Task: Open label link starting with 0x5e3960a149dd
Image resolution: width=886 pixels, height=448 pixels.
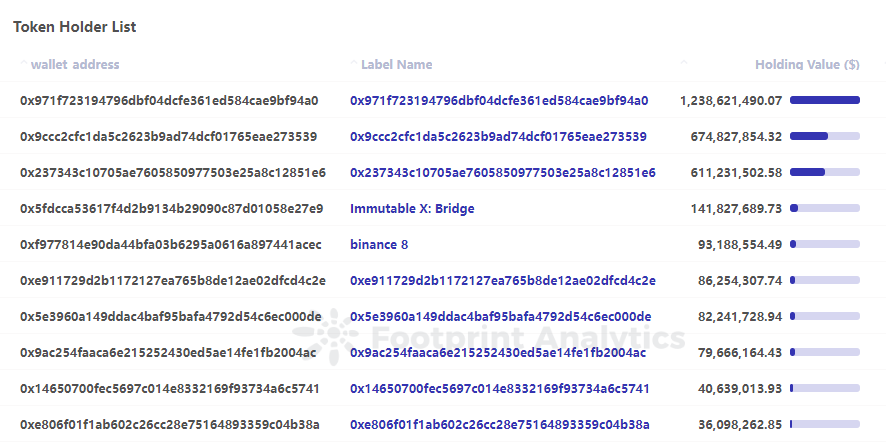Action: click(500, 317)
